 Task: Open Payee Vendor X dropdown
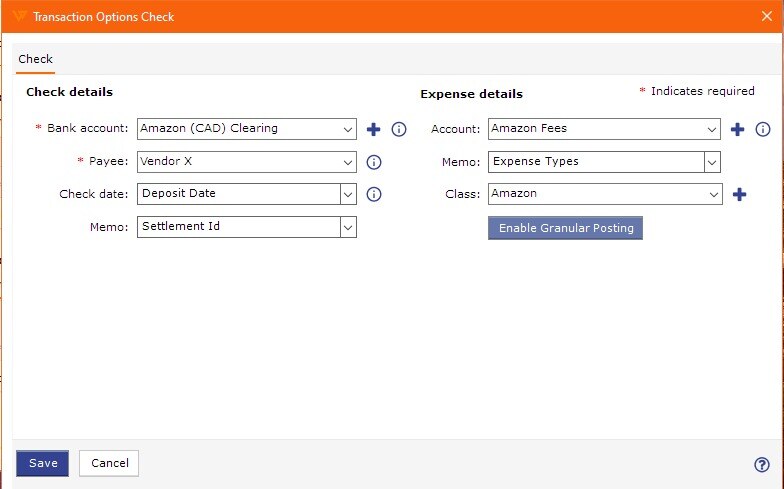click(247, 162)
